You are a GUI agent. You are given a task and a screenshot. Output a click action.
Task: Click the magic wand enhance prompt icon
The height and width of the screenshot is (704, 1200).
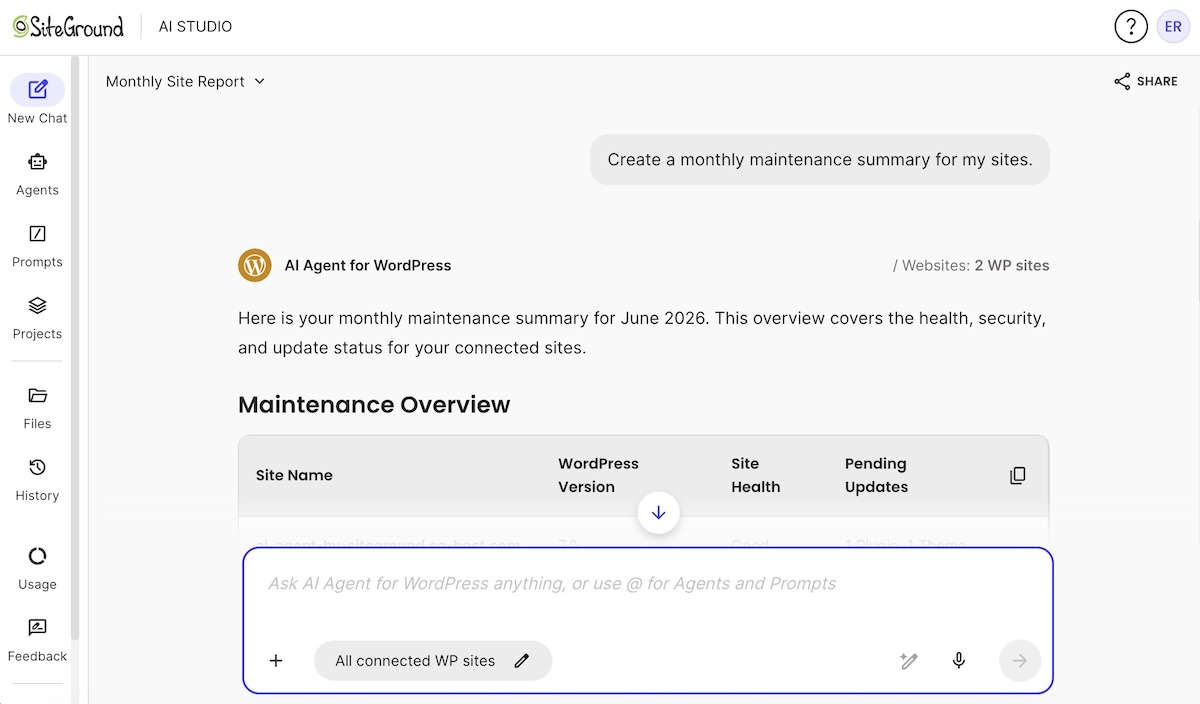[908, 661]
